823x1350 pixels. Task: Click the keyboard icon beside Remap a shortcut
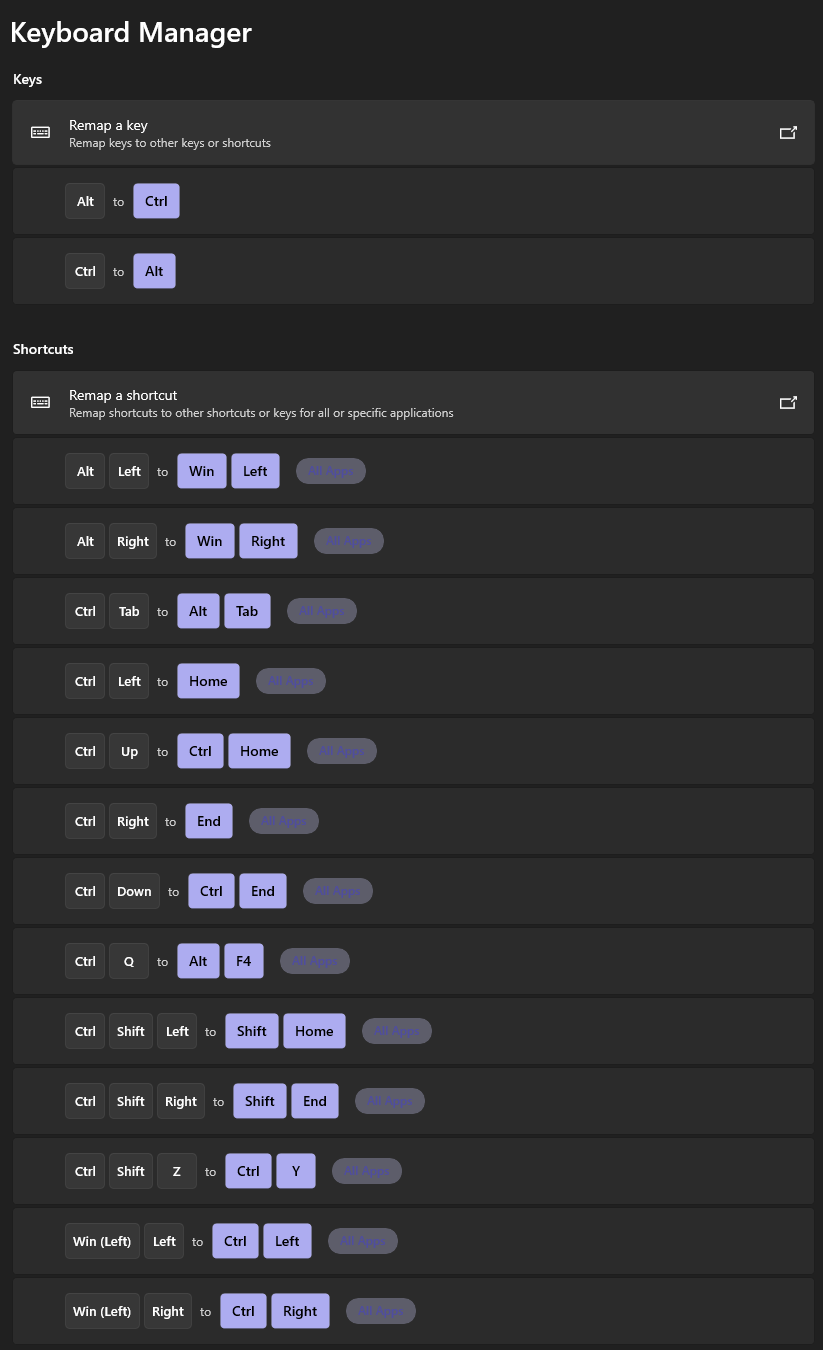[40, 402]
